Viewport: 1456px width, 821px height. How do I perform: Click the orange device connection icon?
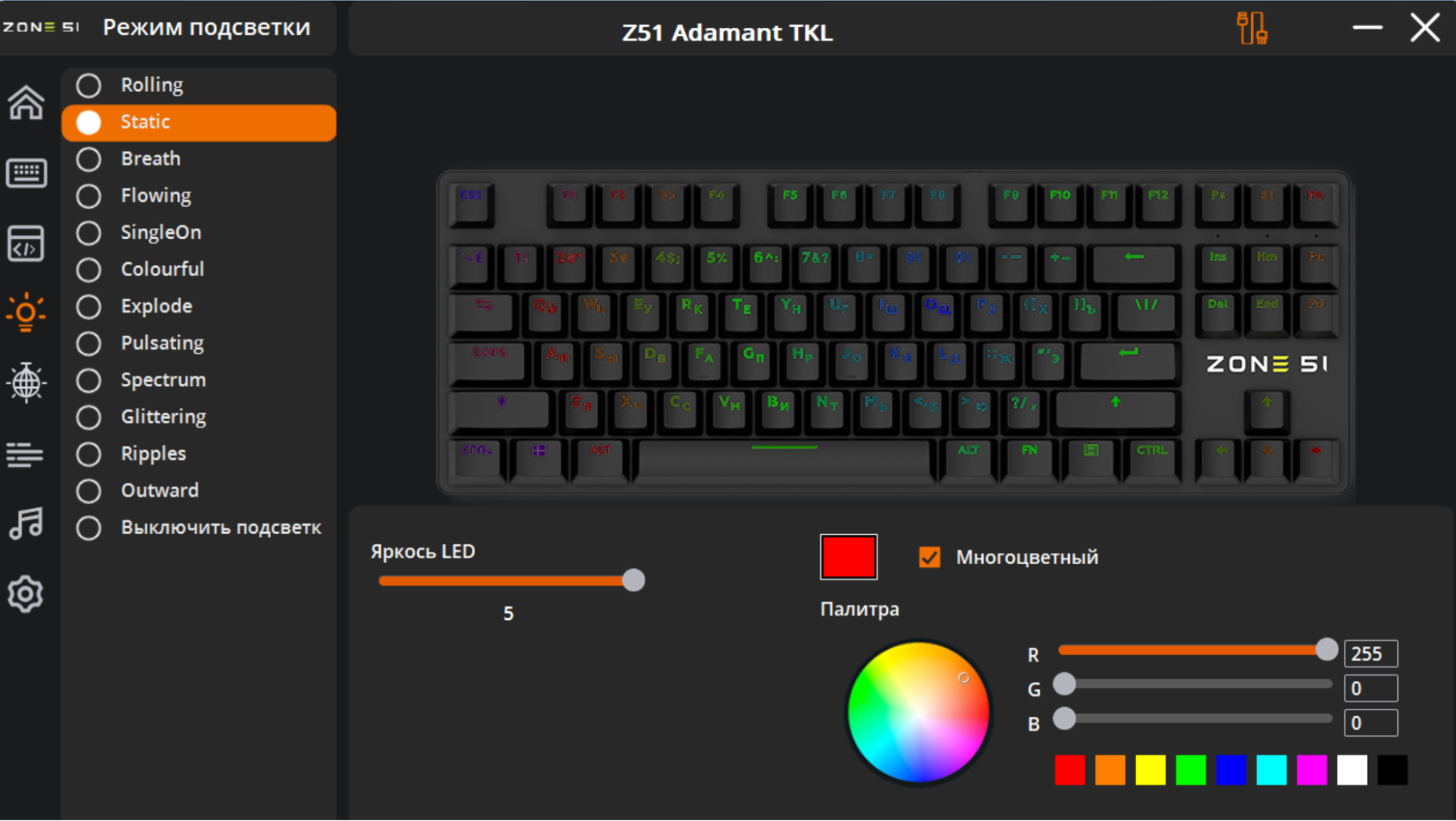(x=1252, y=28)
